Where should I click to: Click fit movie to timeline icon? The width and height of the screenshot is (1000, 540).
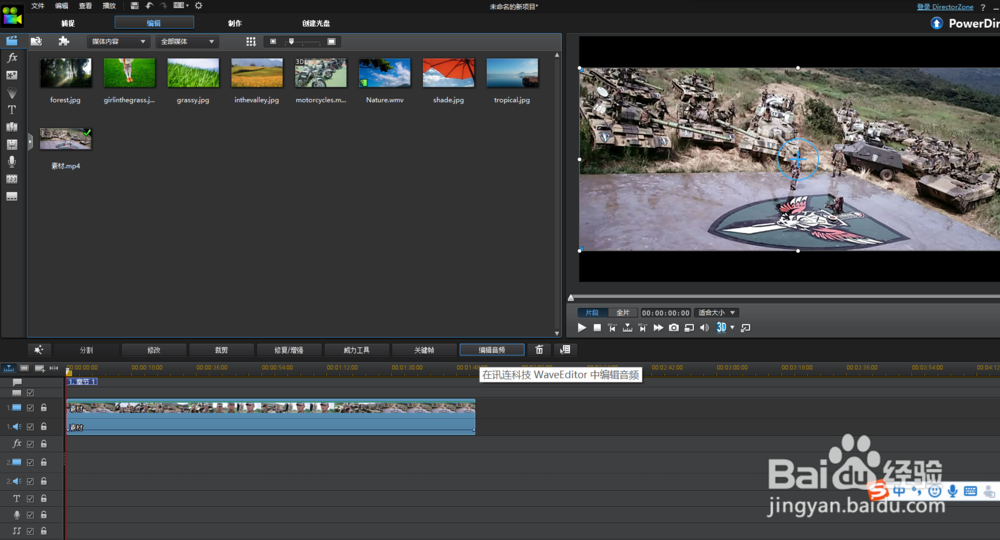click(54, 368)
